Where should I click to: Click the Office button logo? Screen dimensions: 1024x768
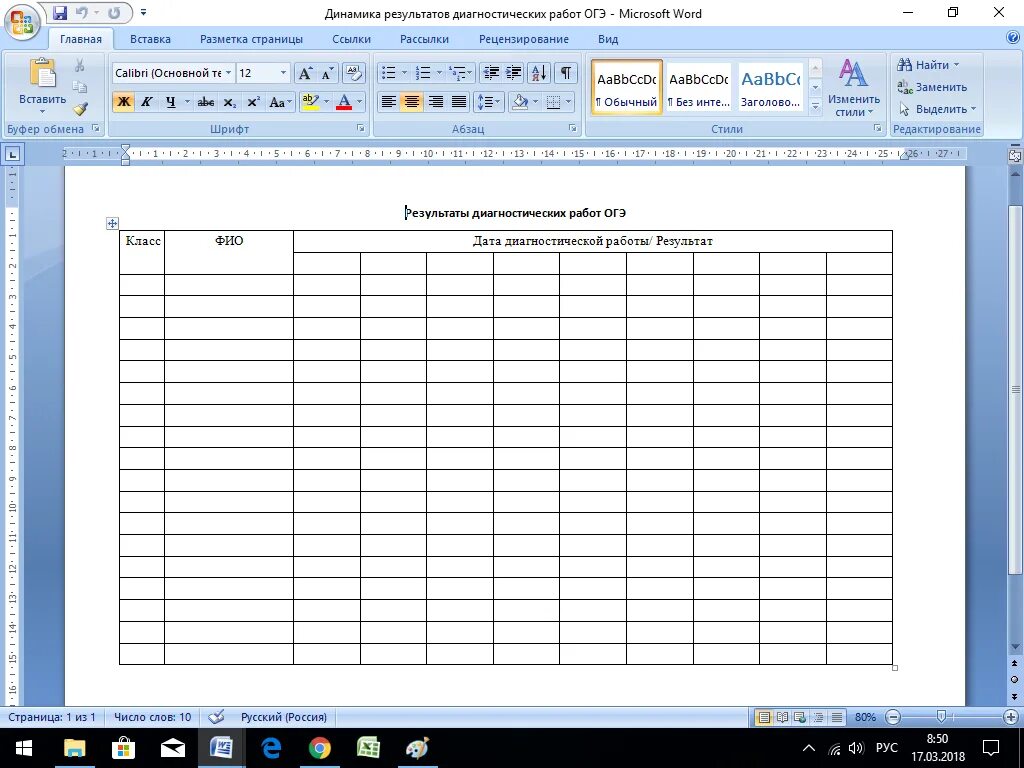pos(22,22)
